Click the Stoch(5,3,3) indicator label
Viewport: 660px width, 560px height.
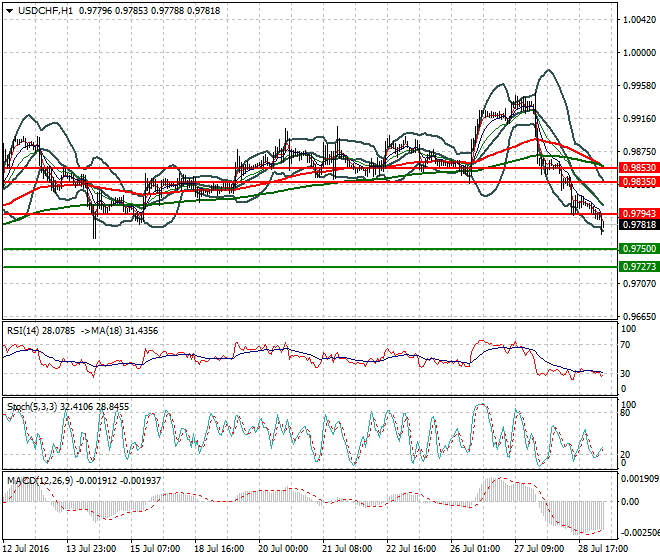32,407
